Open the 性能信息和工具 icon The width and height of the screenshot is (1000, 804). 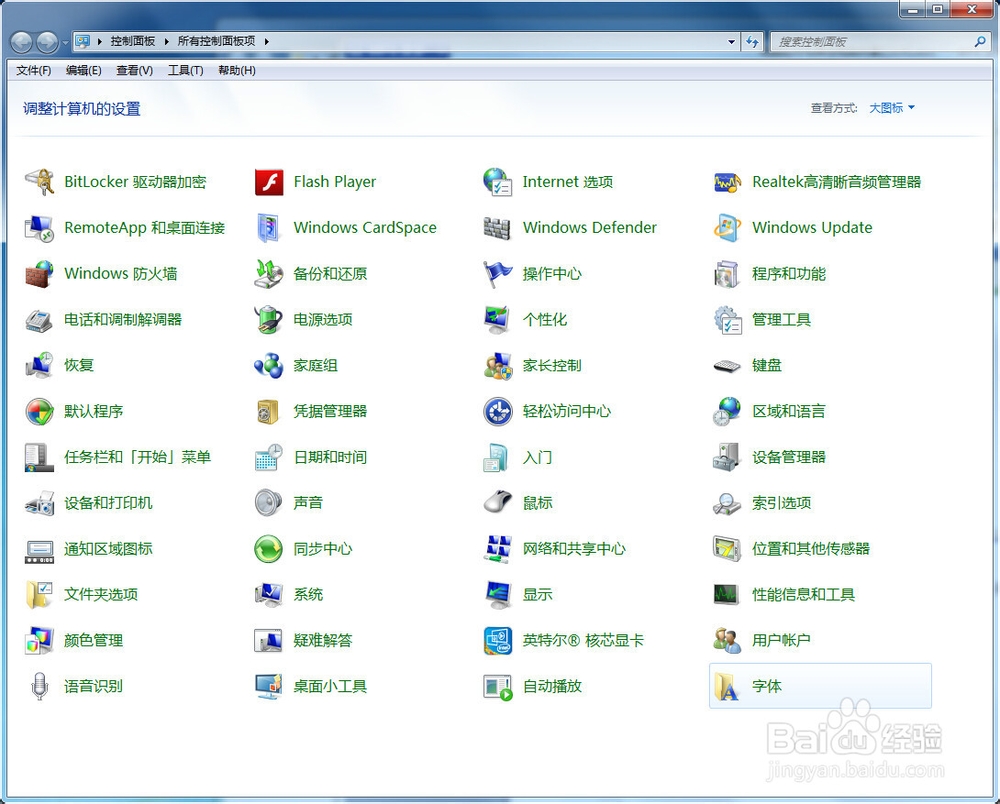(727, 595)
